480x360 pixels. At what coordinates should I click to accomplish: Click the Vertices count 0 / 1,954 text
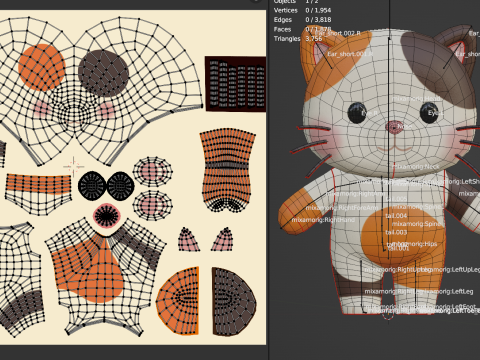pos(318,10)
